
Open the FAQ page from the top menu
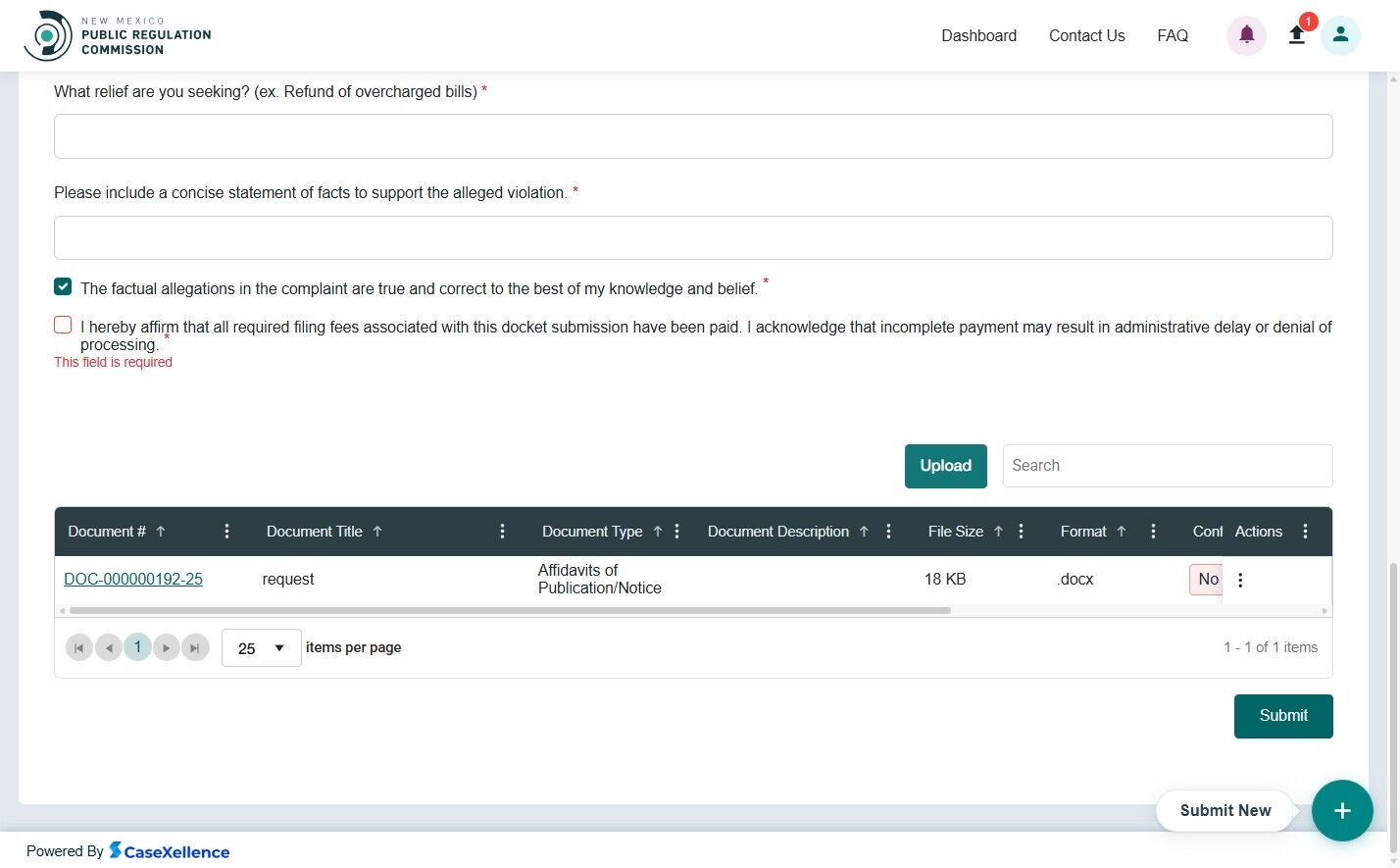tap(1173, 35)
